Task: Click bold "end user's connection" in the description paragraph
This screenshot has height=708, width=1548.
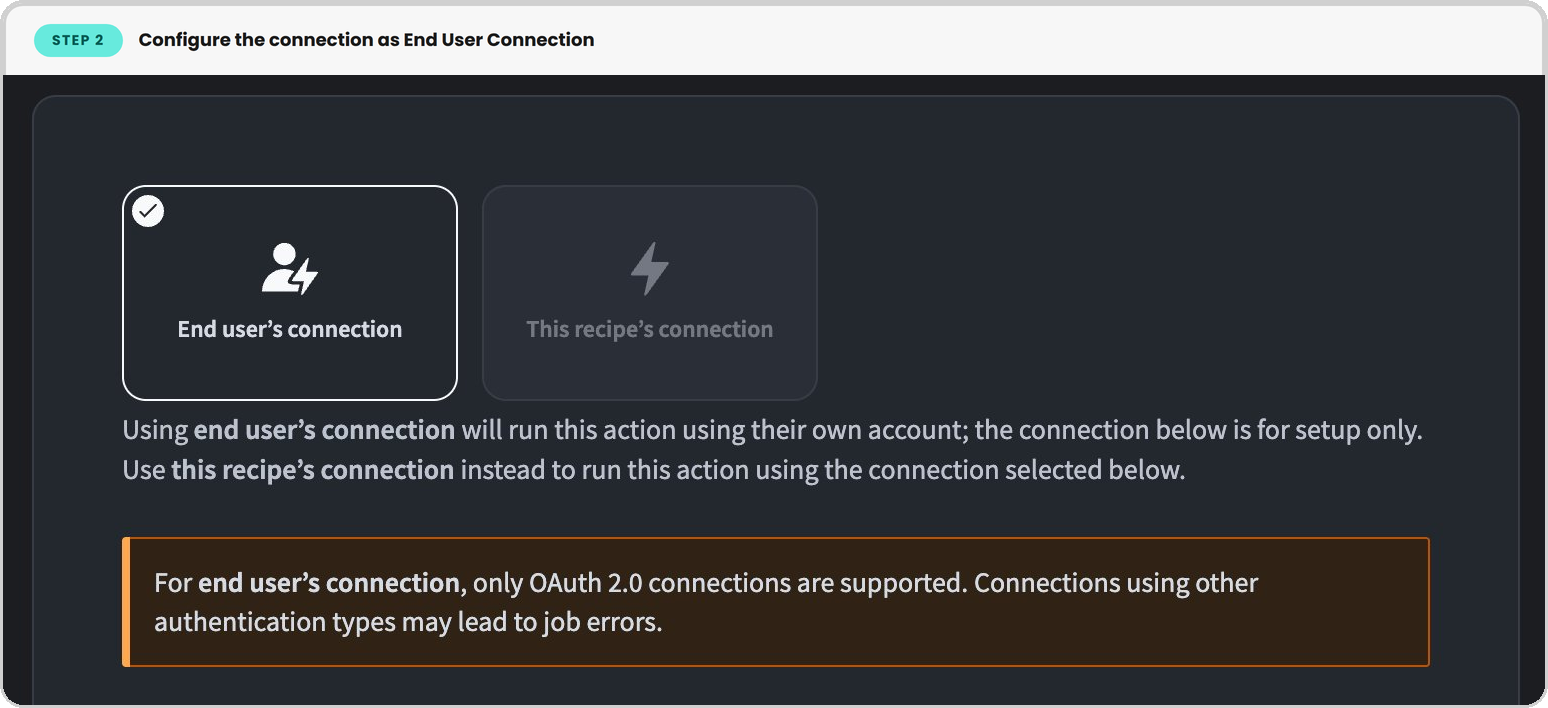Action: 324,431
